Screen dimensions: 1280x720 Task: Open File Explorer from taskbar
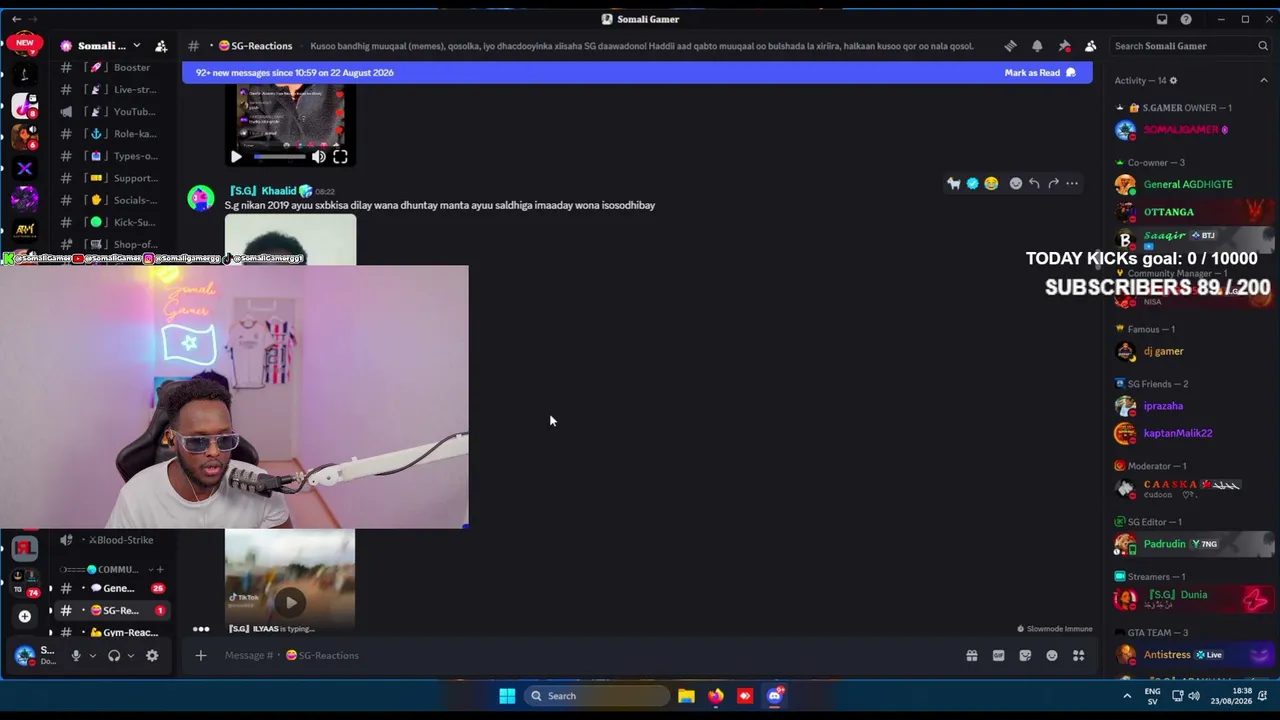click(x=686, y=696)
